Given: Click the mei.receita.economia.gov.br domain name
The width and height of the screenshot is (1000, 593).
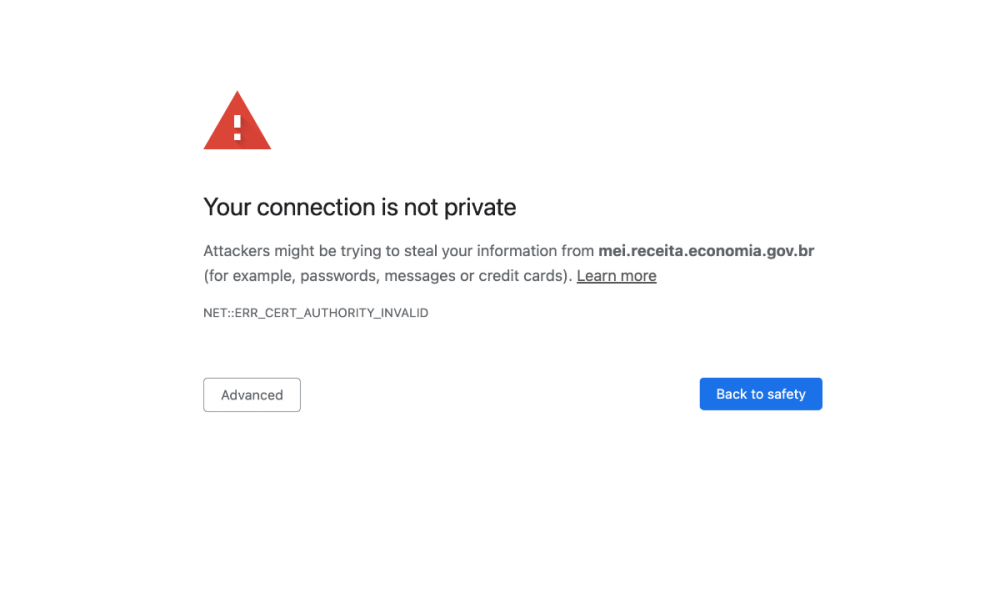Looking at the screenshot, I should click(706, 251).
